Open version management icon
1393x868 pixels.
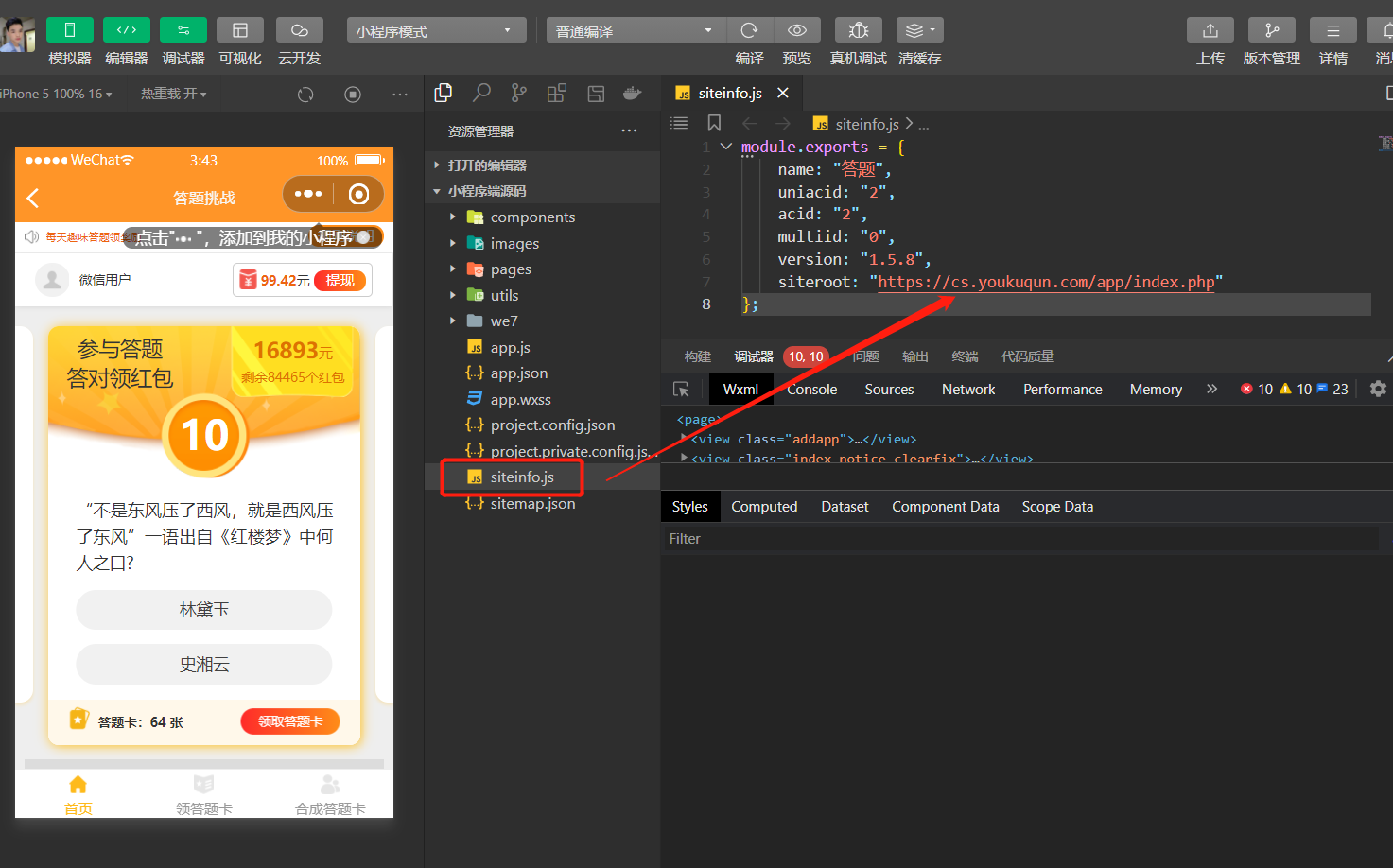pos(1272,30)
